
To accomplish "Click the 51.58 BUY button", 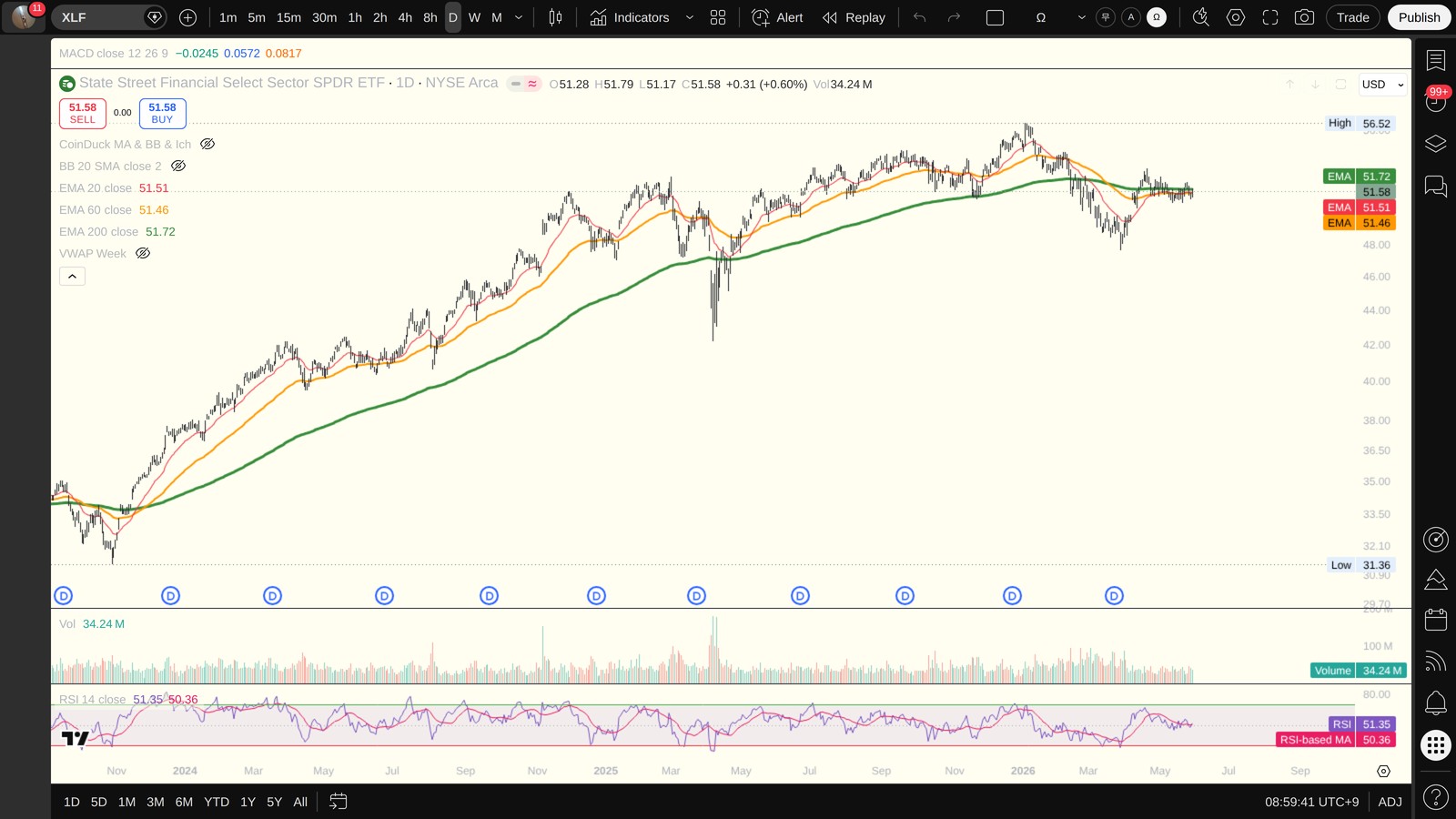I will [x=162, y=113].
